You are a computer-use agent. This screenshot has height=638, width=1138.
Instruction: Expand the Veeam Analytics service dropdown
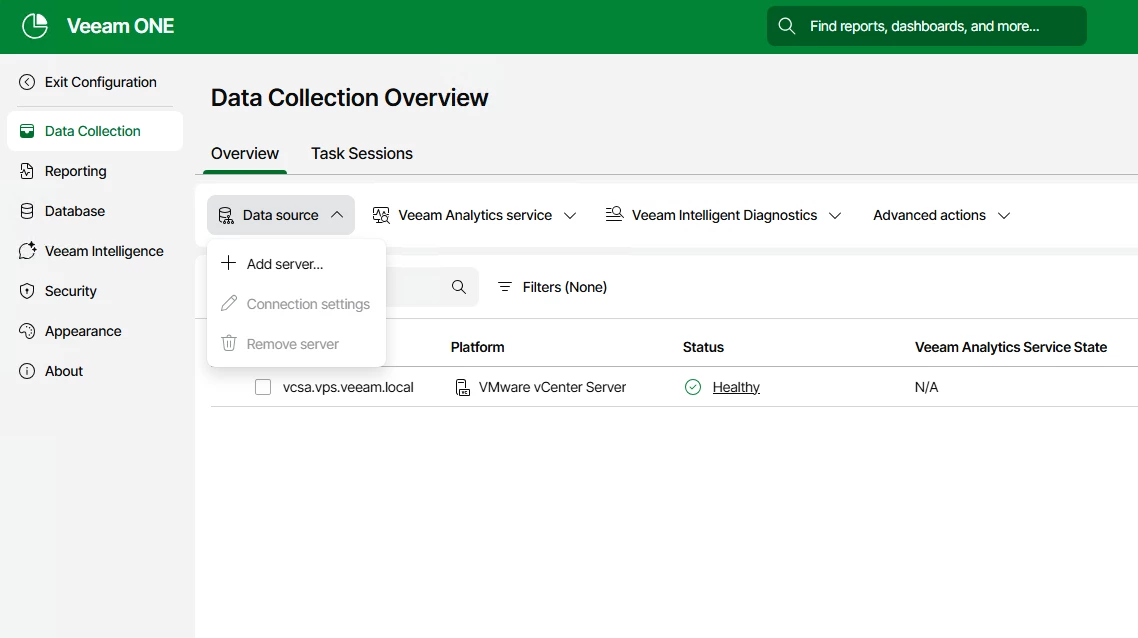point(475,216)
